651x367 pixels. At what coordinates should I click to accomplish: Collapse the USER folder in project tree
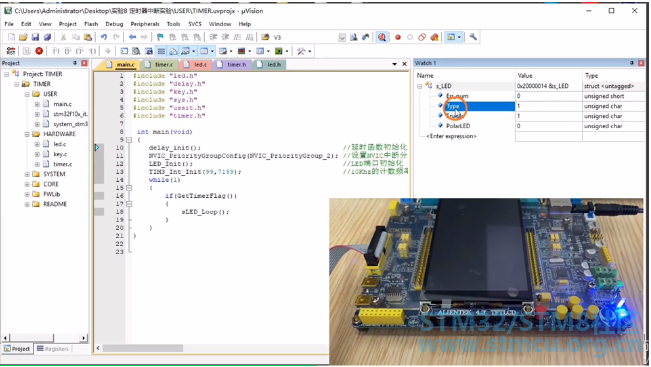tap(27, 94)
